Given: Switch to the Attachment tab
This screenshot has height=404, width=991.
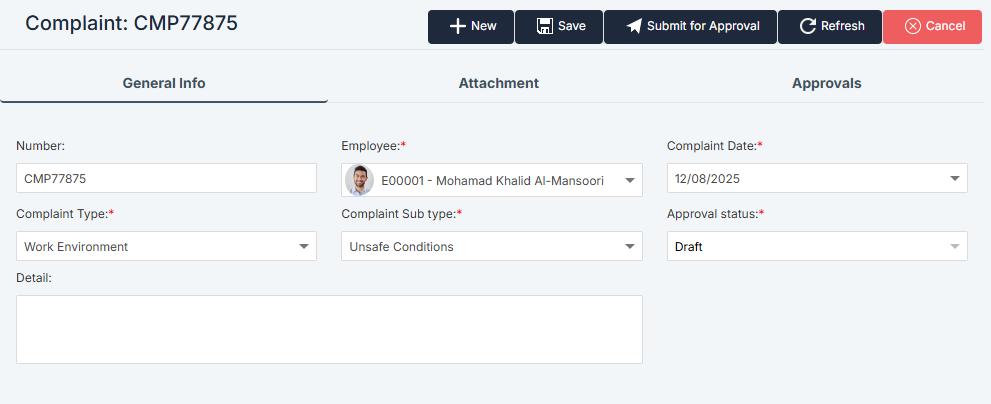Looking at the screenshot, I should coord(498,83).
